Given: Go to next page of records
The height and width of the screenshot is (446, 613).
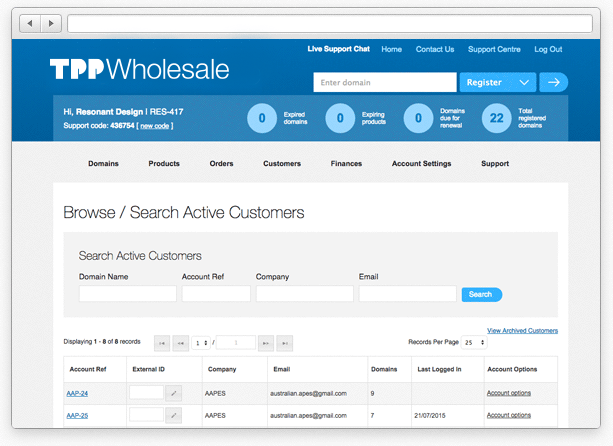Looking at the screenshot, I should coord(266,342).
